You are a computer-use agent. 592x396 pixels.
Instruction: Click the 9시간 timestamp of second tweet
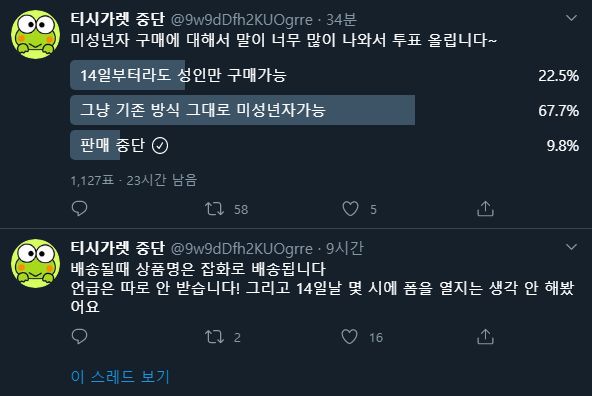point(344,248)
